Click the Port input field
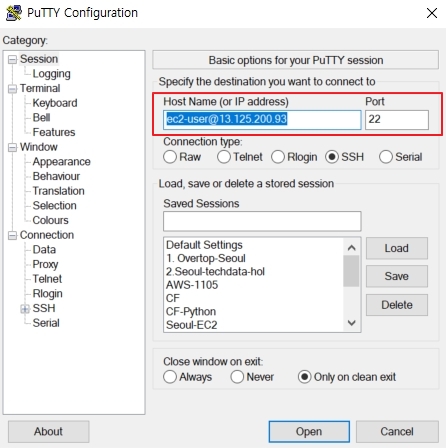This screenshot has height=448, width=446. pos(397,120)
